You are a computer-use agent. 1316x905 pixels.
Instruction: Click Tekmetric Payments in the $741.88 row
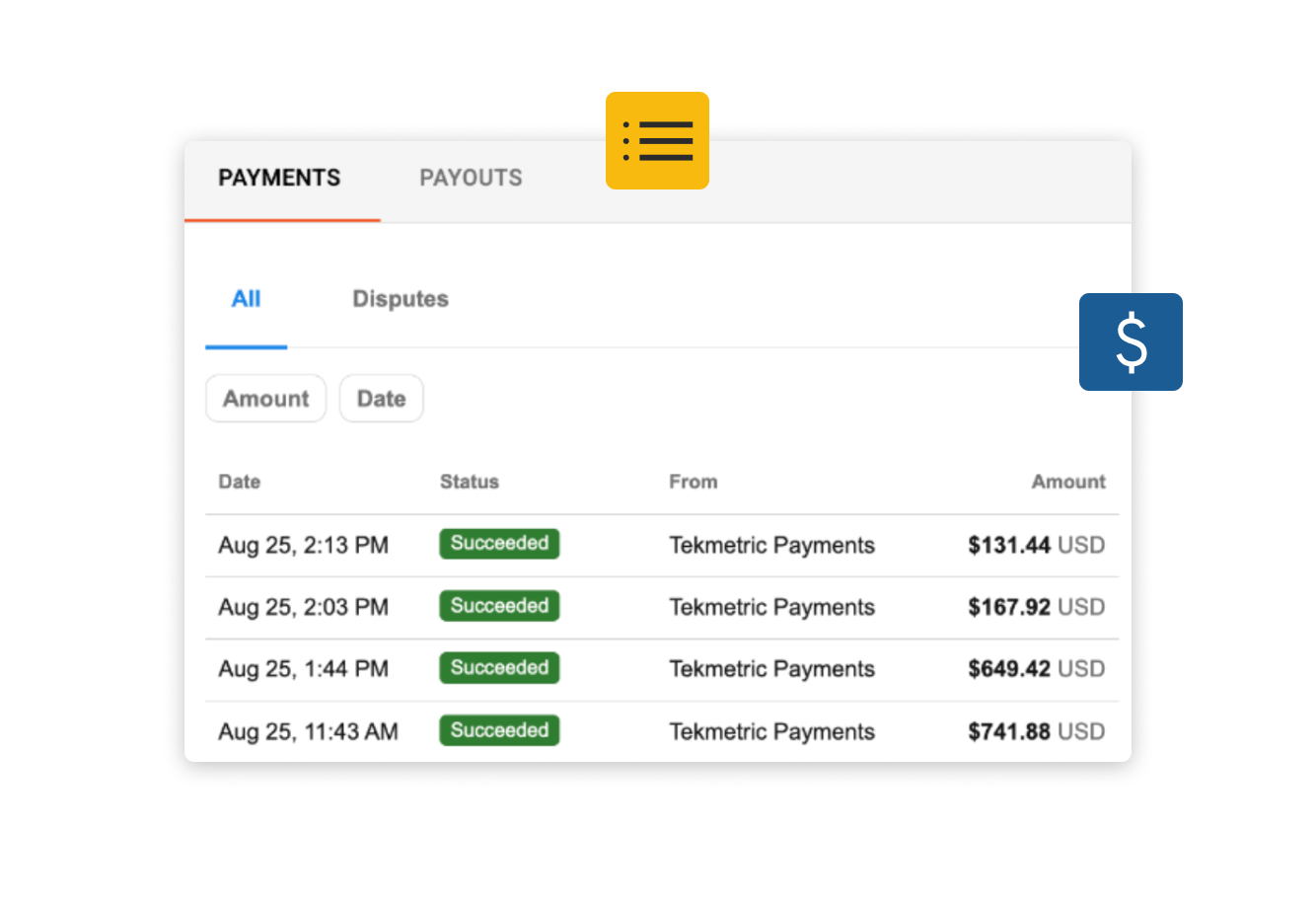pos(771,731)
